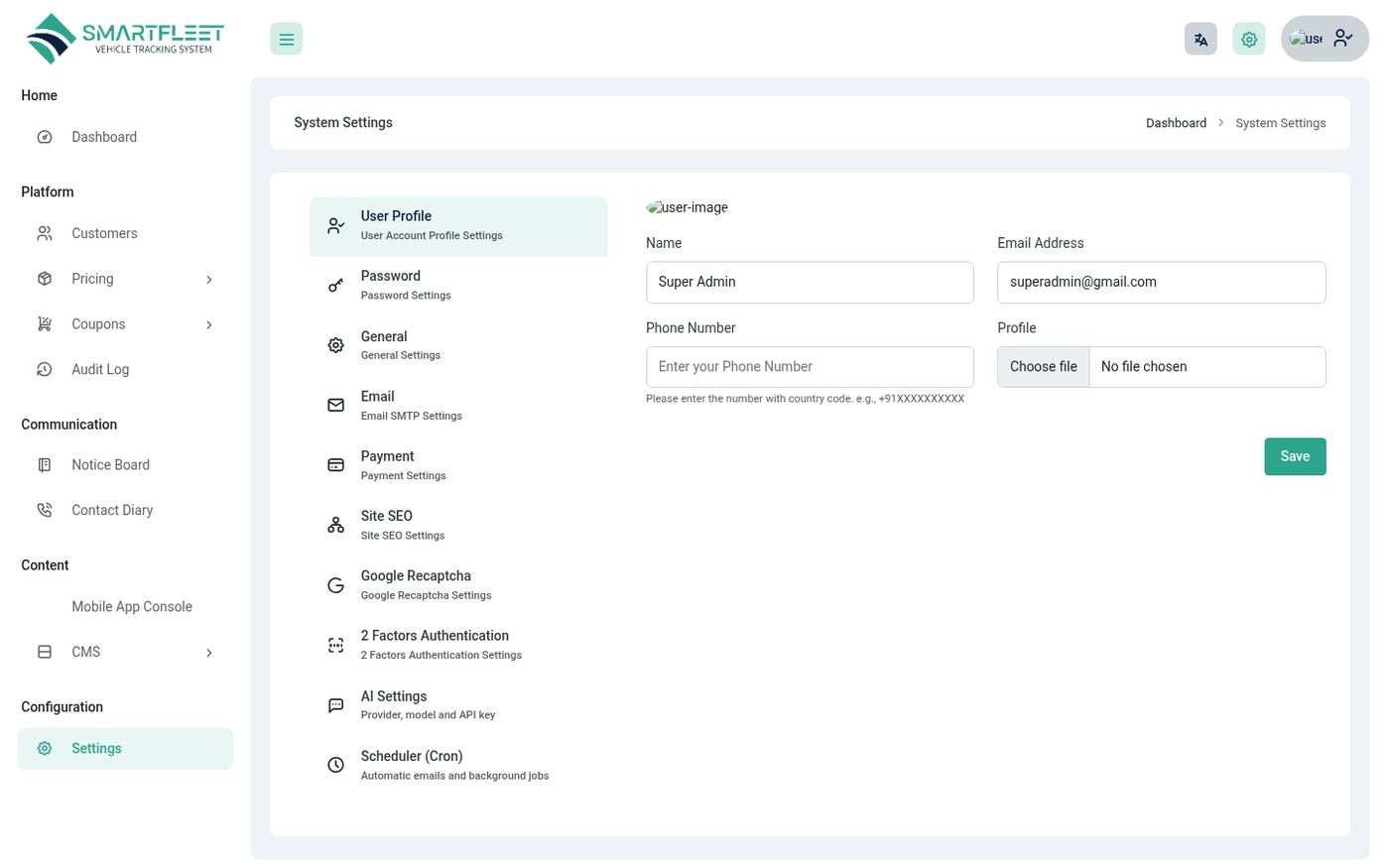The image size is (1389, 868).
Task: Click the 'Configuration' sidebar section label
Action: tap(62, 707)
